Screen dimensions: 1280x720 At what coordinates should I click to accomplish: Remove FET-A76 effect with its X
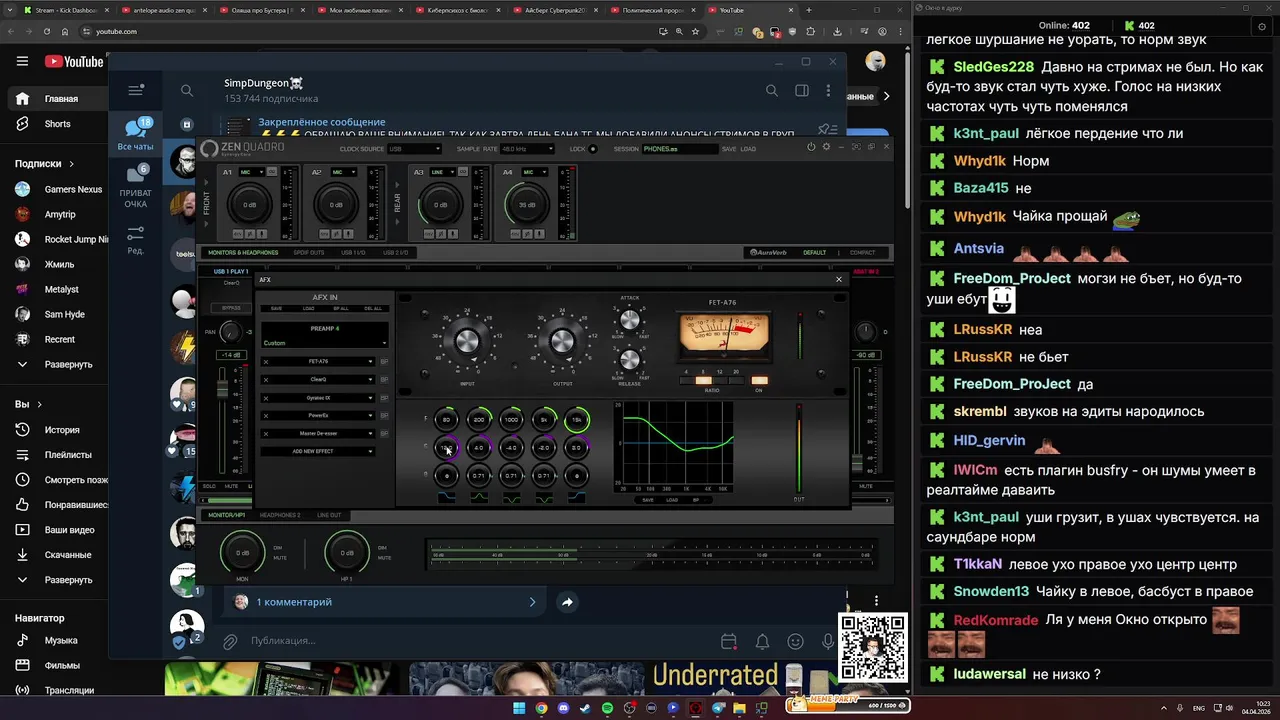coord(266,362)
